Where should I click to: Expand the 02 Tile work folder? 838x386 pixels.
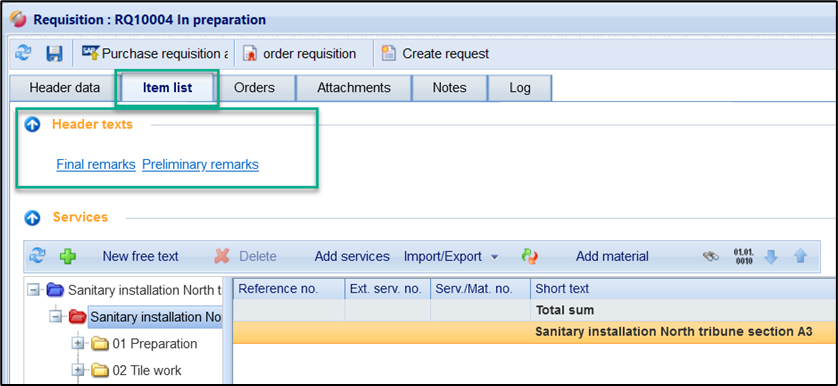[x=78, y=370]
